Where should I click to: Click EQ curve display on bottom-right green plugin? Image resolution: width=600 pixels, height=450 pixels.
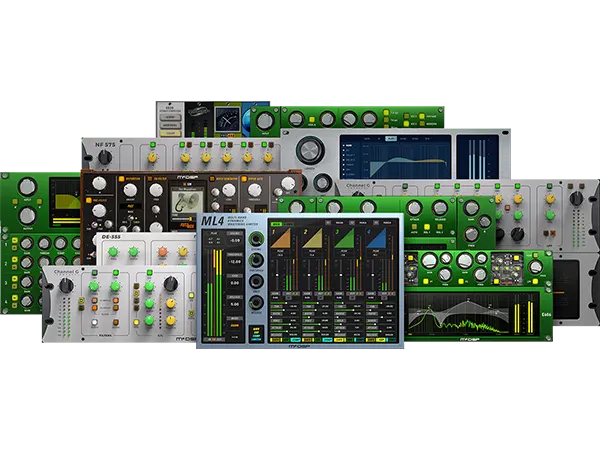point(458,315)
